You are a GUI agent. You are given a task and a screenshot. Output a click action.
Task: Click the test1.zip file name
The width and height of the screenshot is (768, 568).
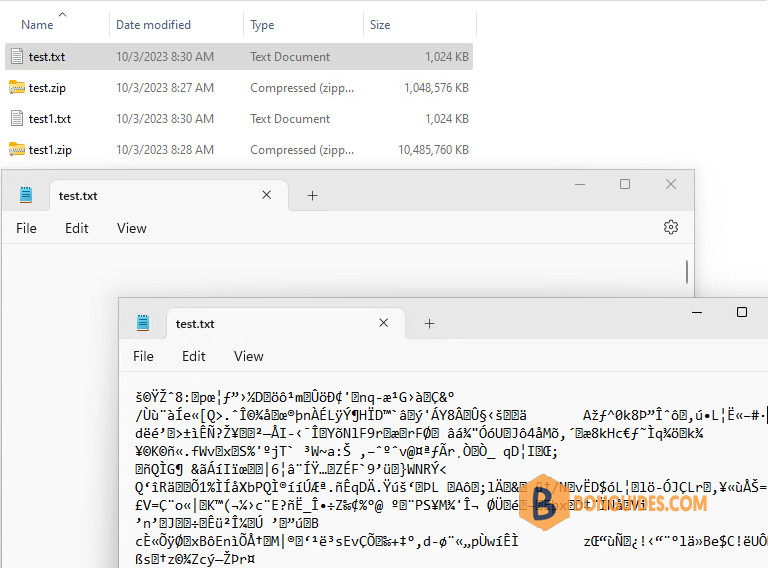click(x=50, y=150)
